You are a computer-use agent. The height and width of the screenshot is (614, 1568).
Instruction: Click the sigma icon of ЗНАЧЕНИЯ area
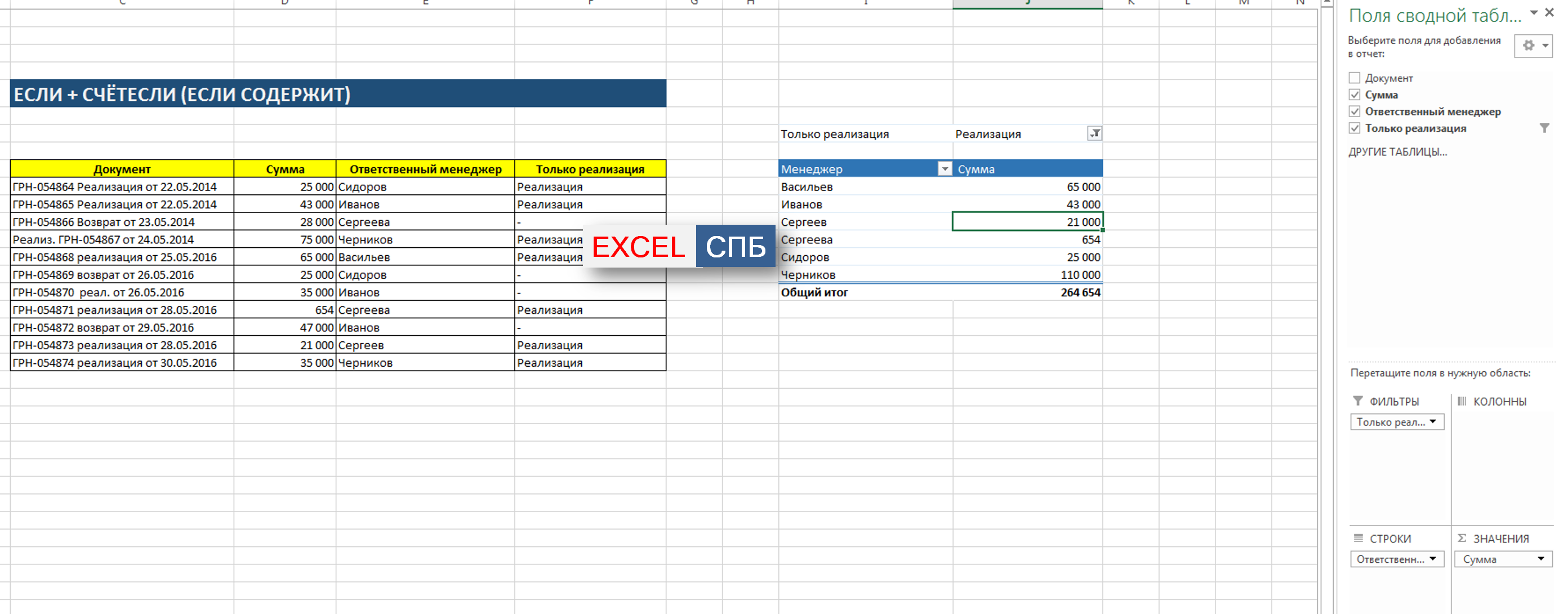tap(1462, 539)
